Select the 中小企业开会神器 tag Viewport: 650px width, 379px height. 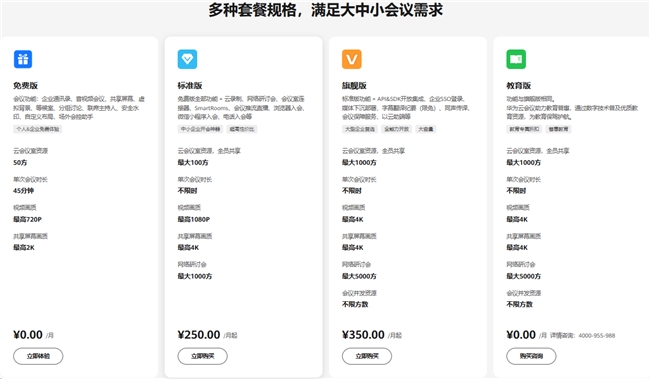pyautogui.click(x=201, y=129)
